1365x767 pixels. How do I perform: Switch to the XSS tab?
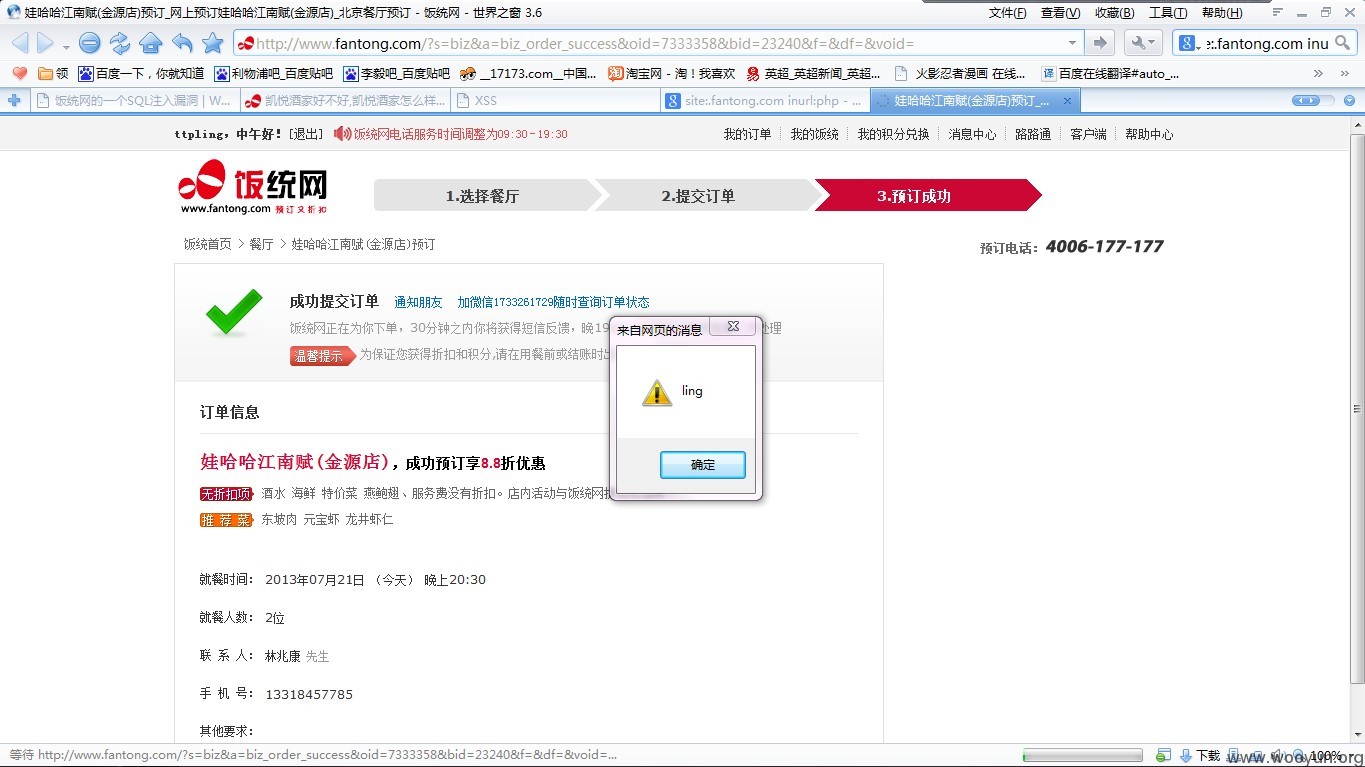(x=555, y=101)
